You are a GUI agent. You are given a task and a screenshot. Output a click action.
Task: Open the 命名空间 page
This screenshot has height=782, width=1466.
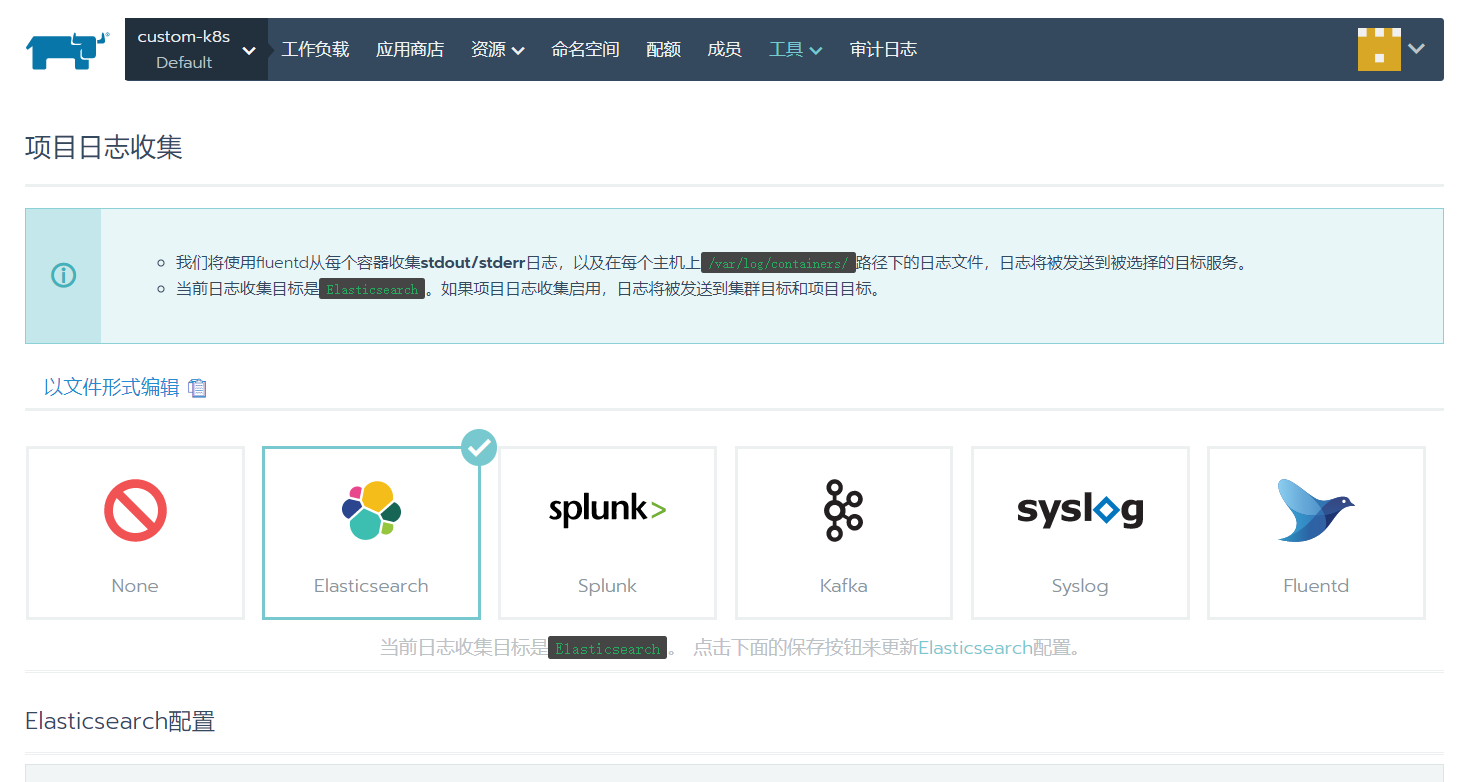pyautogui.click(x=586, y=49)
